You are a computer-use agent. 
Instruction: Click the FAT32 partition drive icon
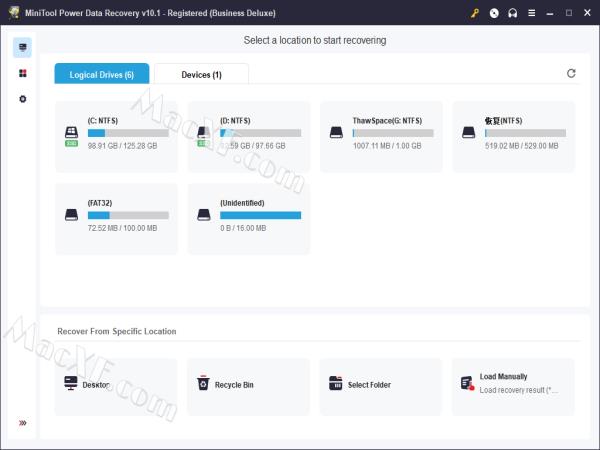point(71,215)
